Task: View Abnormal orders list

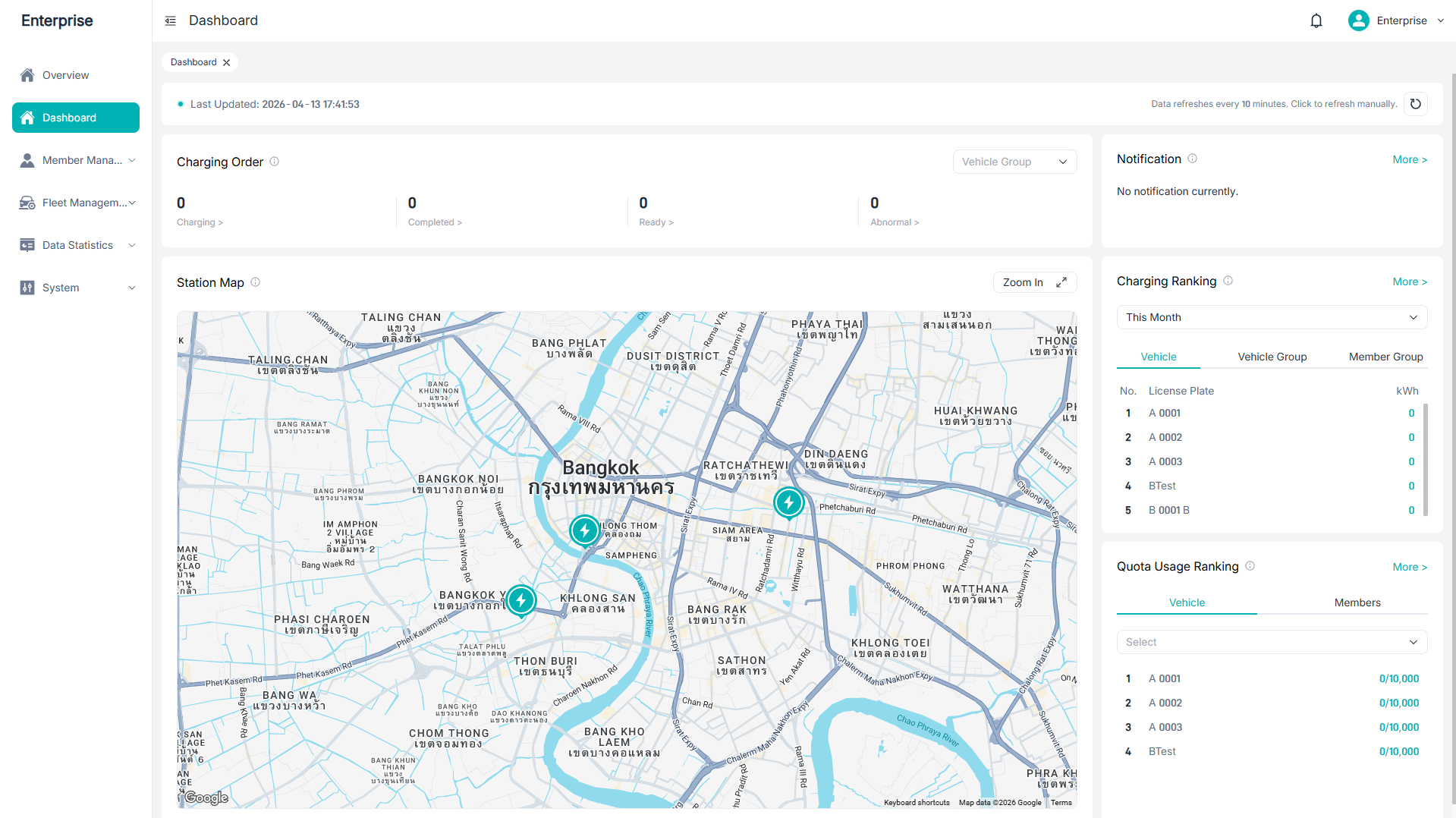Action: (895, 222)
